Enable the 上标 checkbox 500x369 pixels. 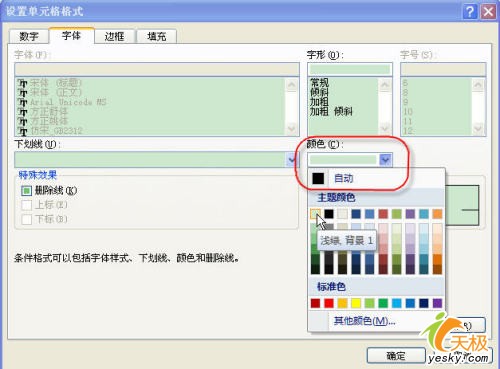click(26, 205)
